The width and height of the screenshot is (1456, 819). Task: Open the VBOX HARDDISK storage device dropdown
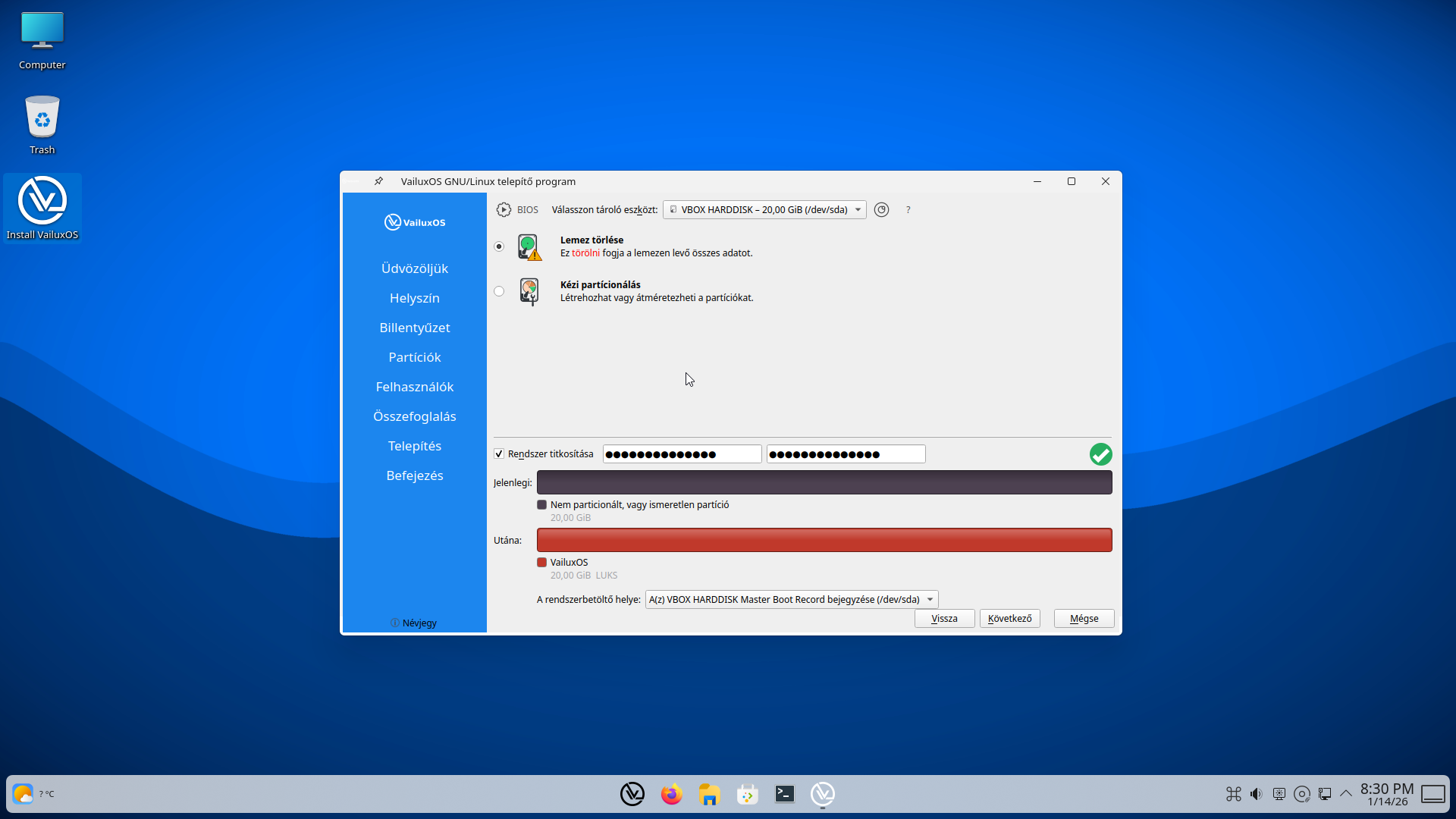(764, 209)
